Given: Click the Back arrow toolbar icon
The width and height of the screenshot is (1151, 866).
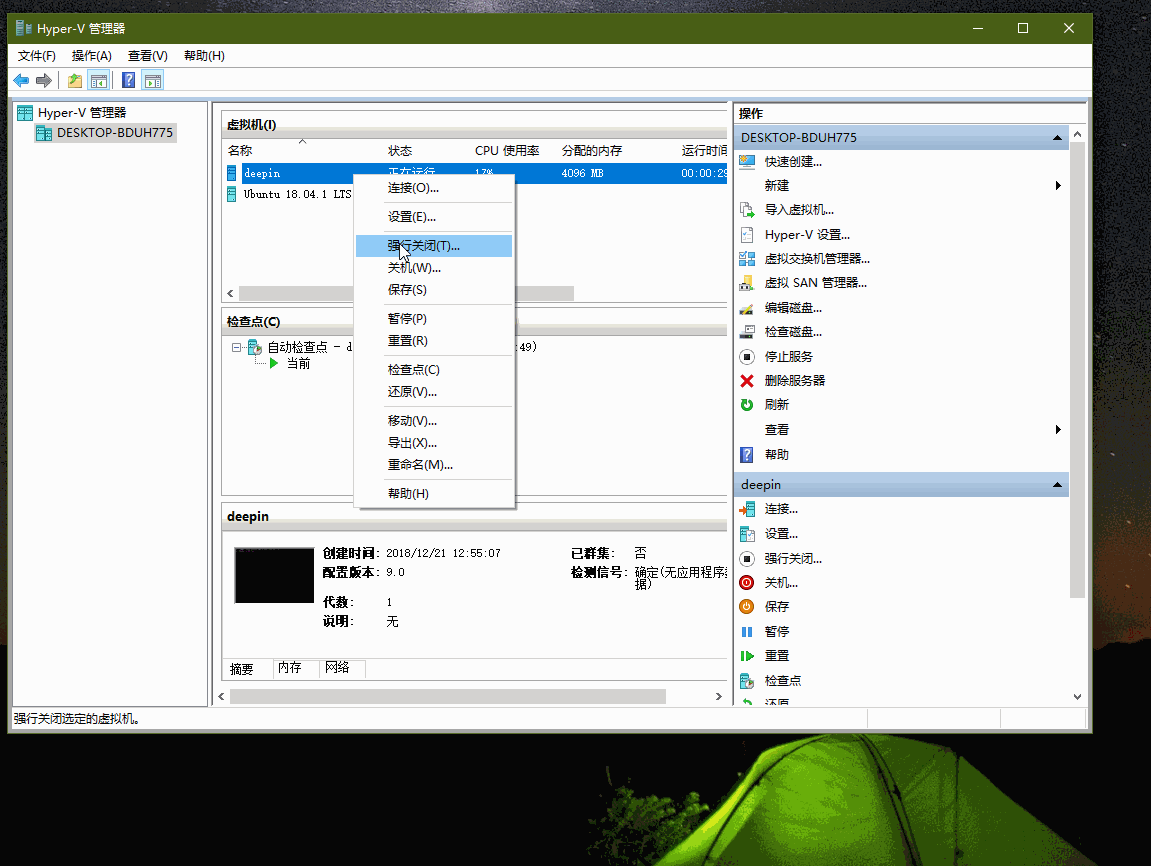Looking at the screenshot, I should 21,81.
